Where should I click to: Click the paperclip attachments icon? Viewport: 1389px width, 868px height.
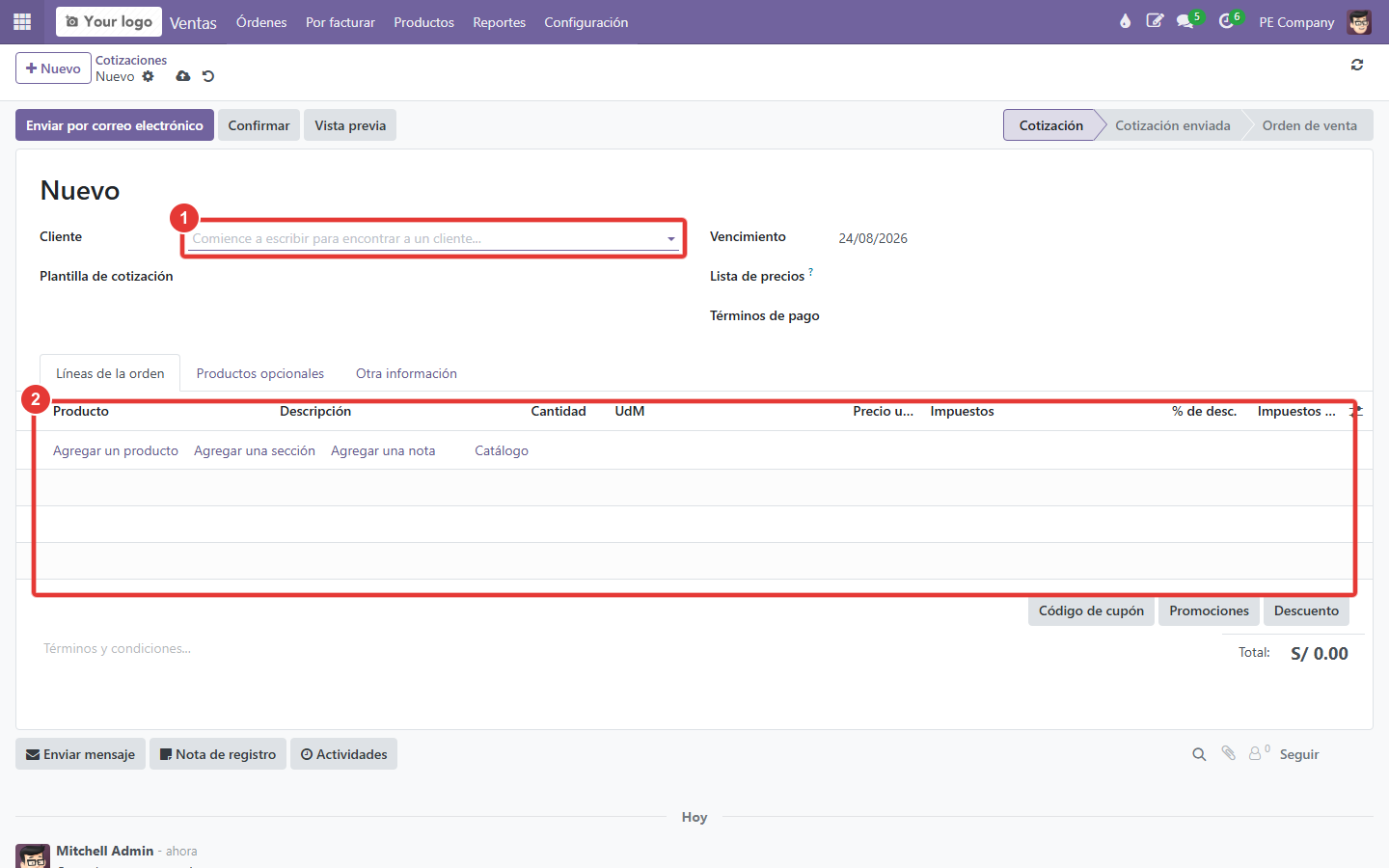point(1228,753)
